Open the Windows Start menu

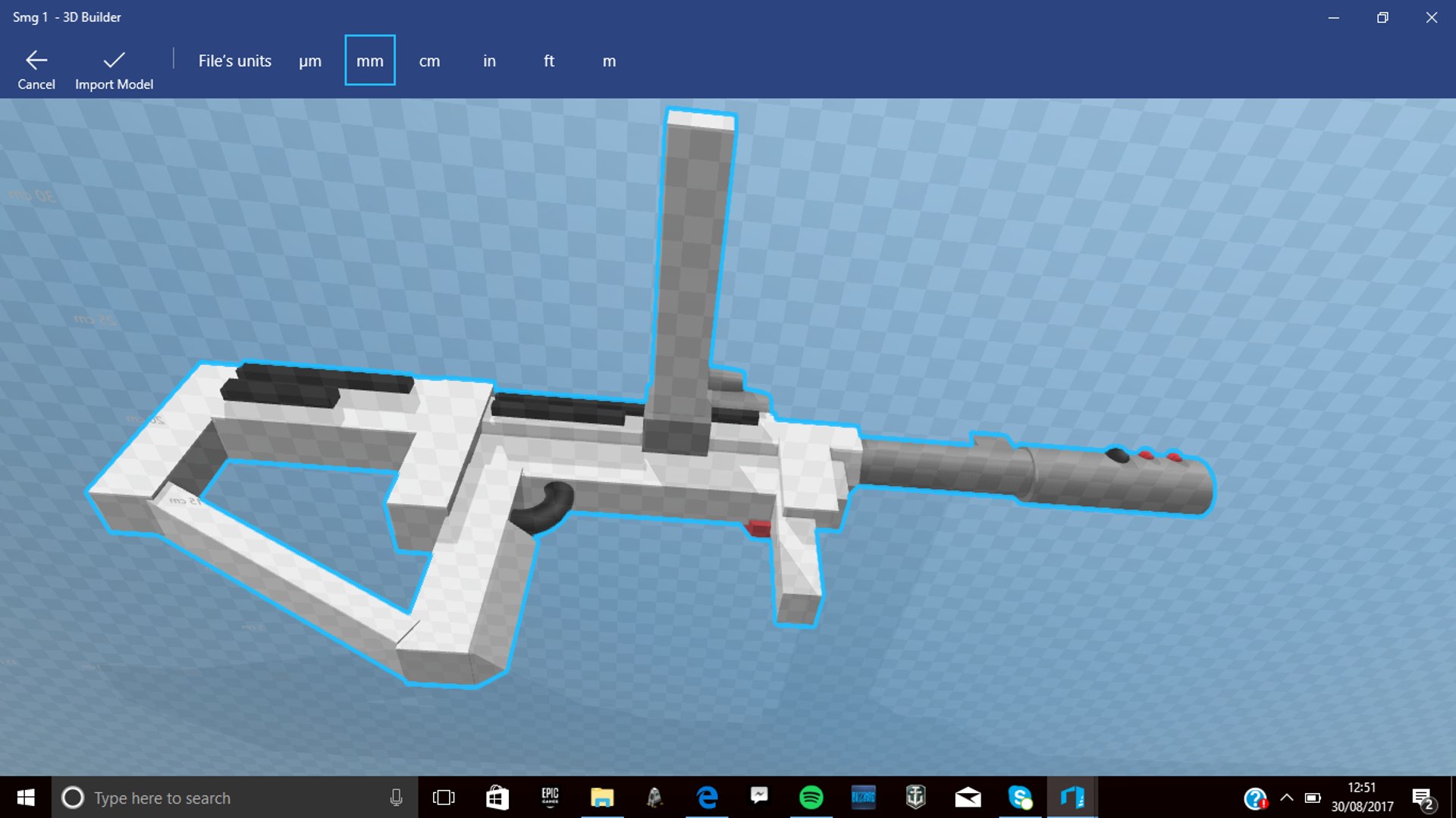pos(26,798)
